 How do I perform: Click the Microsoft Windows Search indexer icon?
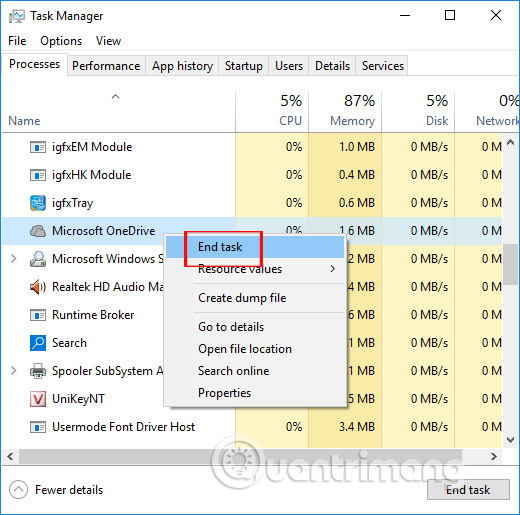[x=38, y=259]
